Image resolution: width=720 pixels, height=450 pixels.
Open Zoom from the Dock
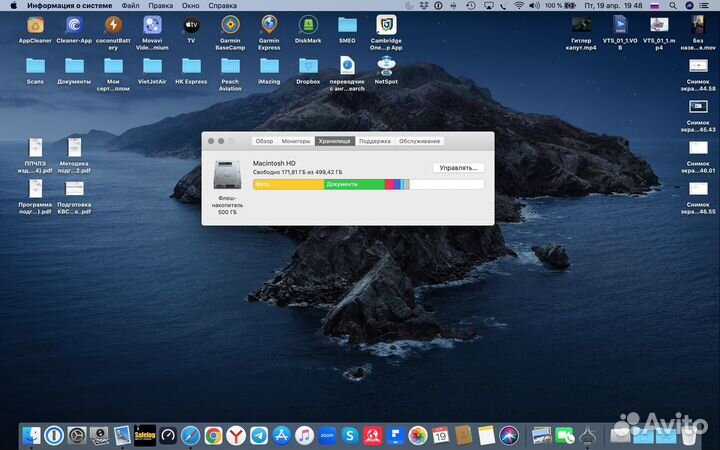point(327,435)
